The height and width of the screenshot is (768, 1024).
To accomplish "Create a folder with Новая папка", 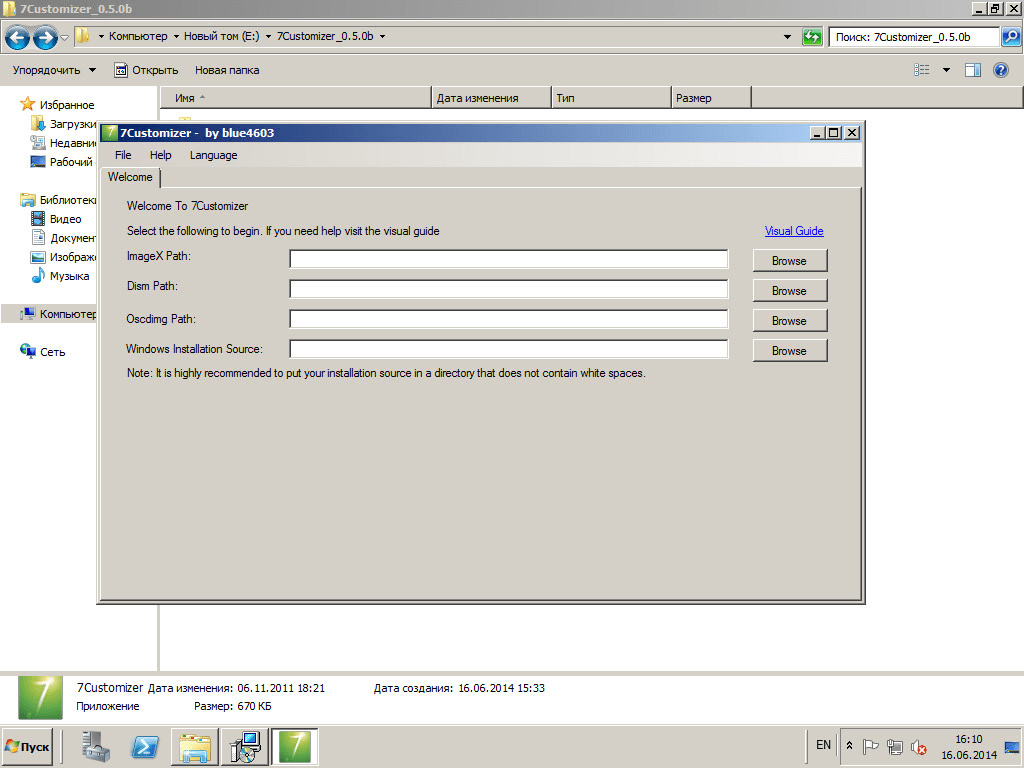I will tap(227, 70).
